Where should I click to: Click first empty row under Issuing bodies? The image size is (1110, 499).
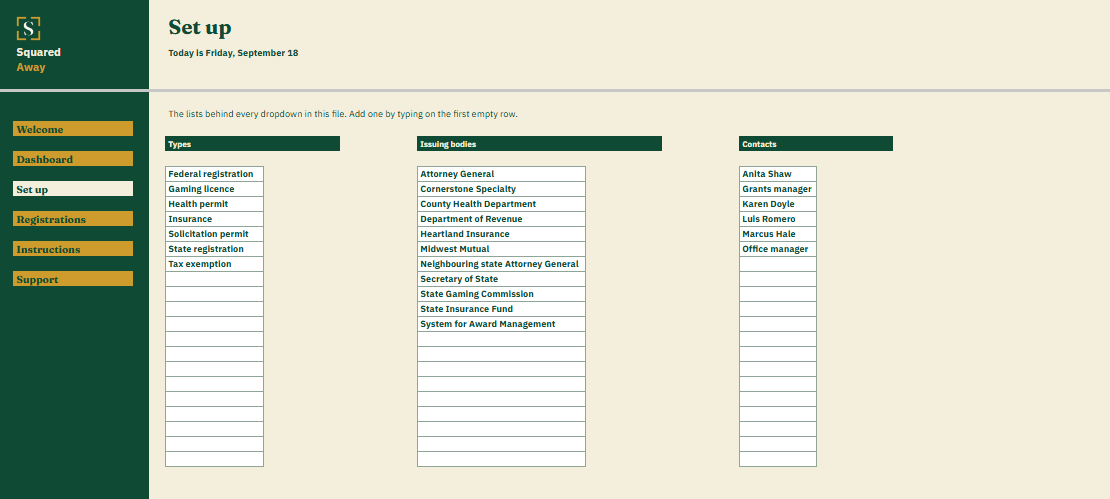tap(501, 339)
